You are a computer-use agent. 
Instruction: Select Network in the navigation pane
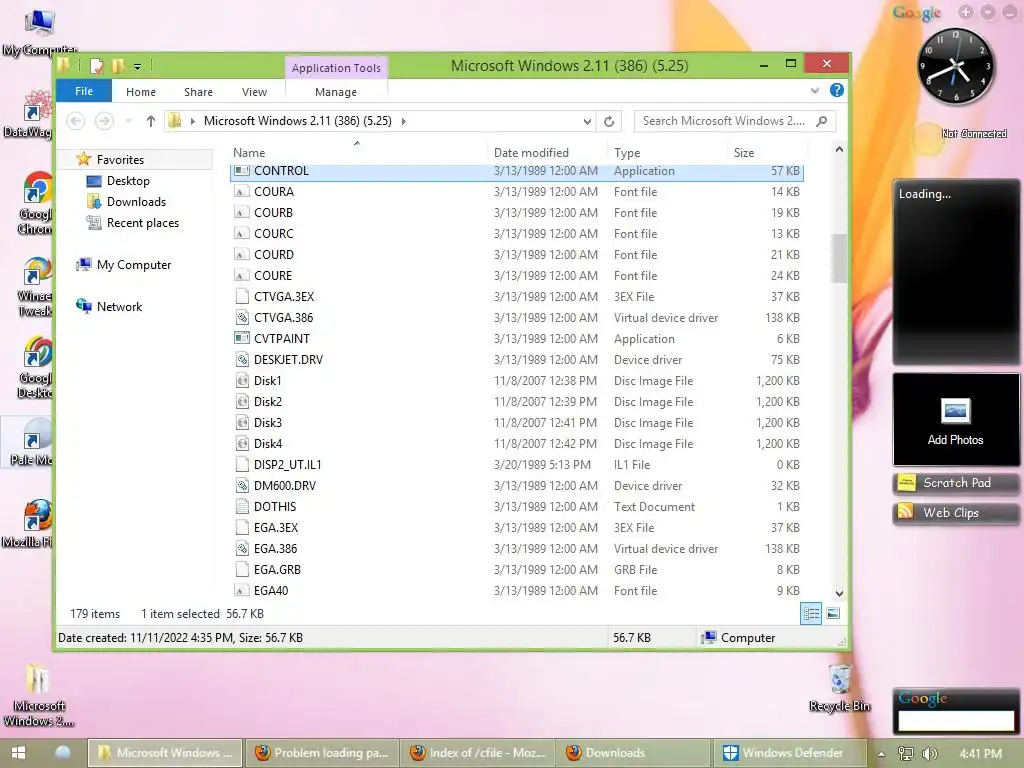pos(119,306)
